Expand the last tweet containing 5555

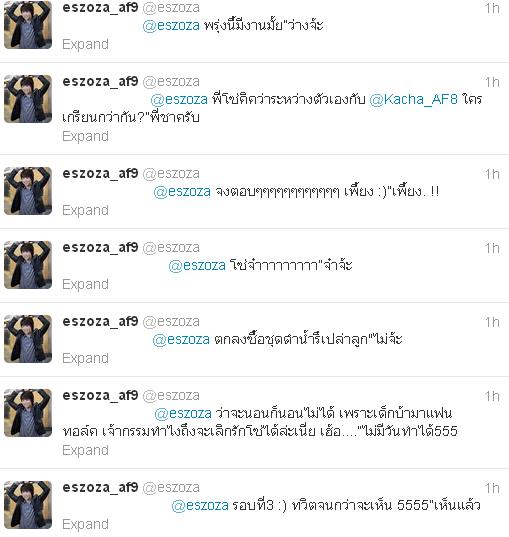pos(85,524)
